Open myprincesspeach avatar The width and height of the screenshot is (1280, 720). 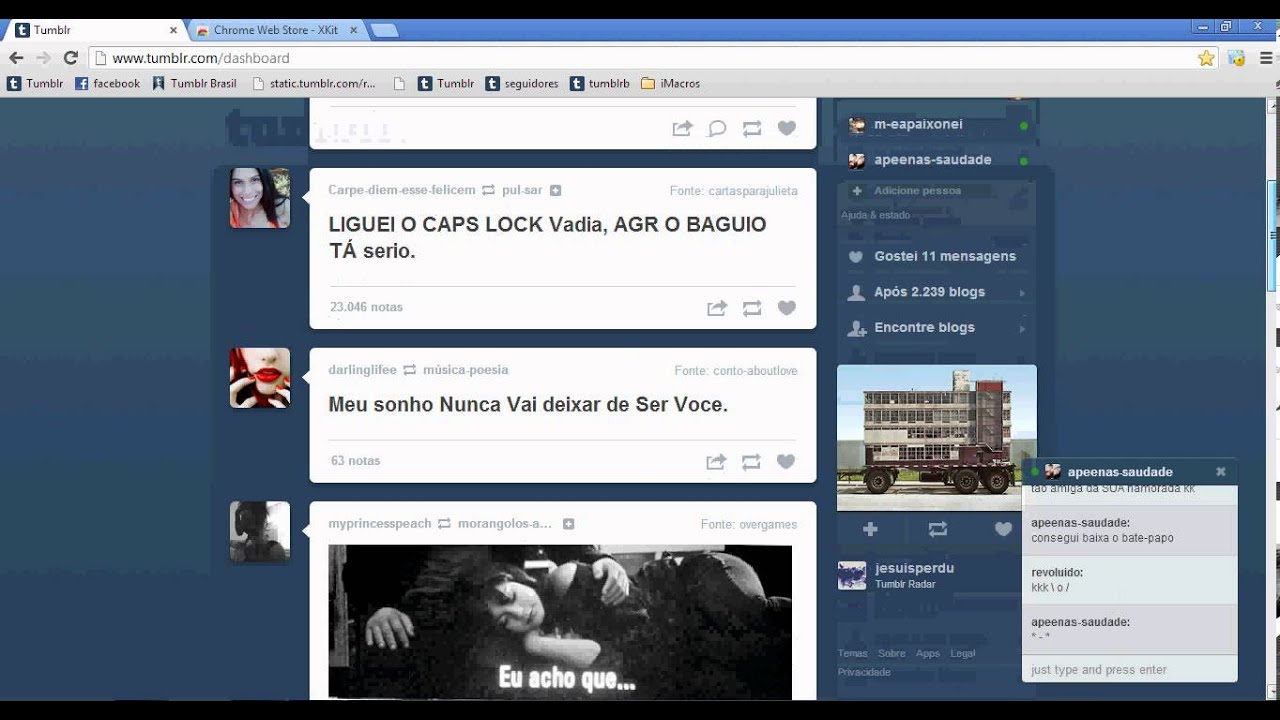click(x=260, y=532)
